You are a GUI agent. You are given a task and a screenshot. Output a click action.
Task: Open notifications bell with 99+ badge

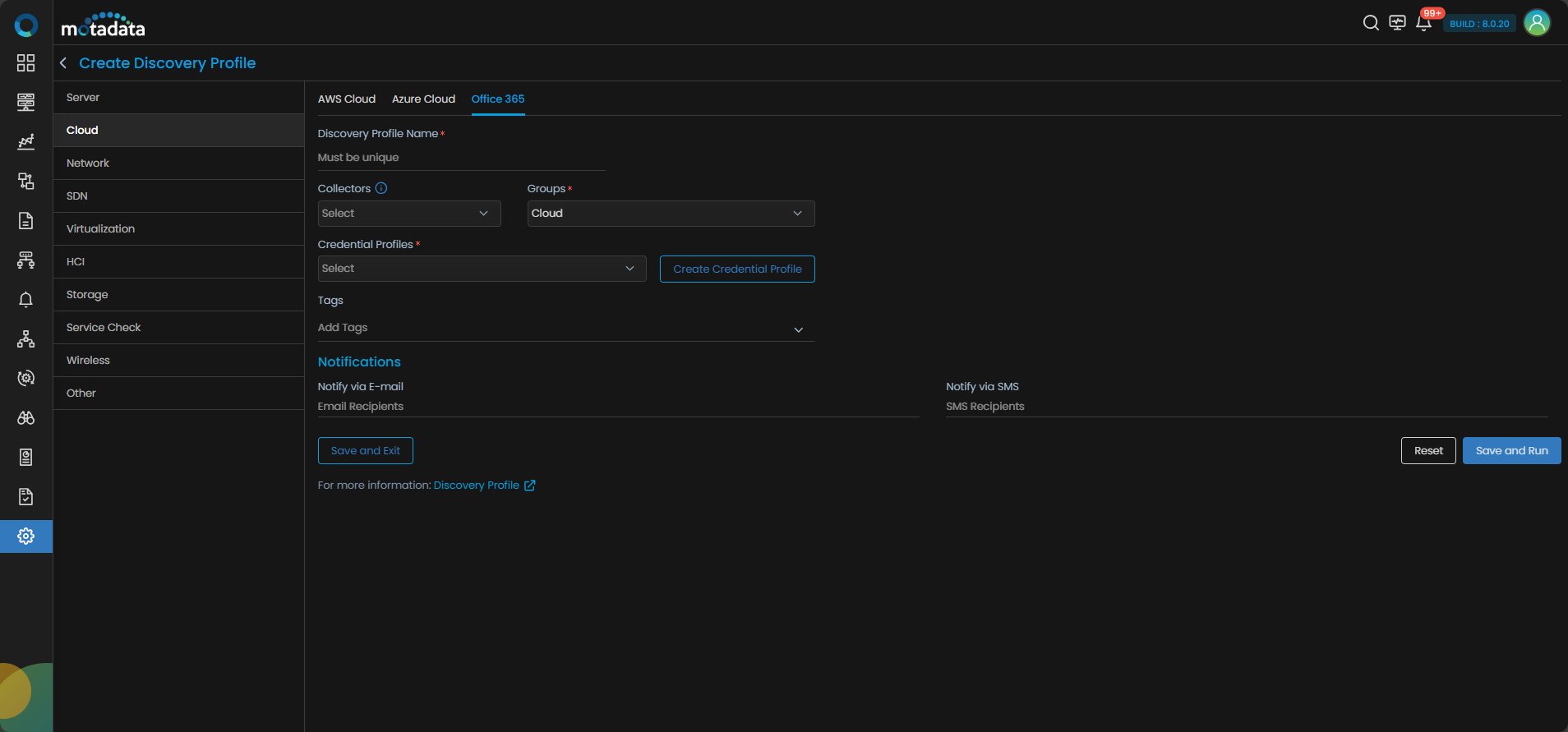click(x=1424, y=22)
